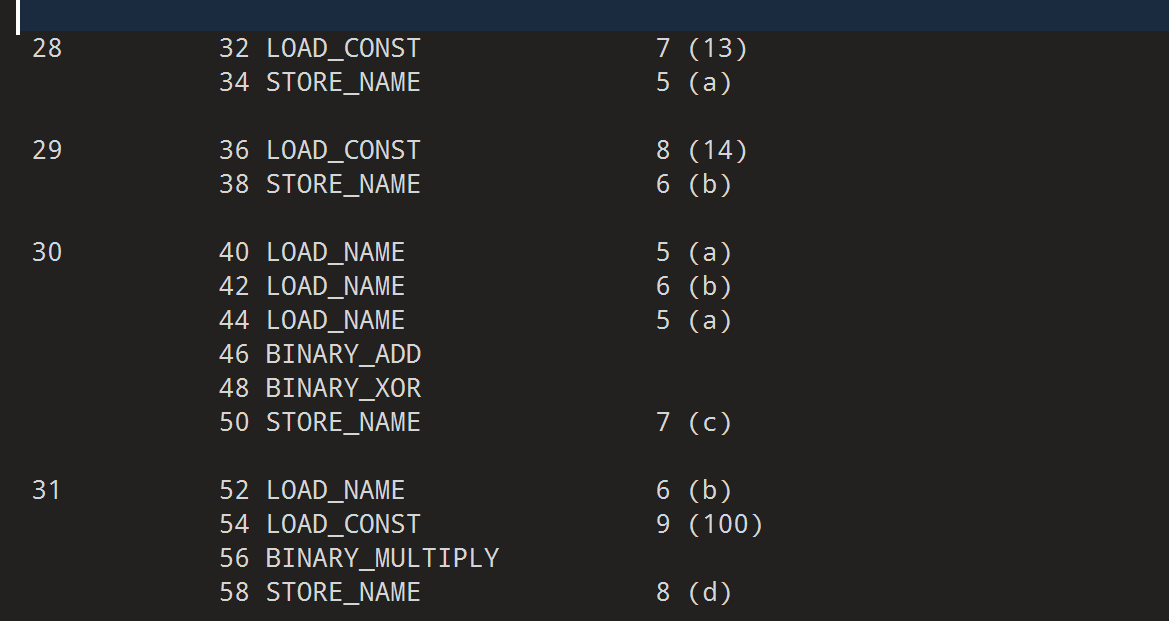
Task: Click the LOAD_CONST opcode at offset 36
Action: tap(343, 150)
